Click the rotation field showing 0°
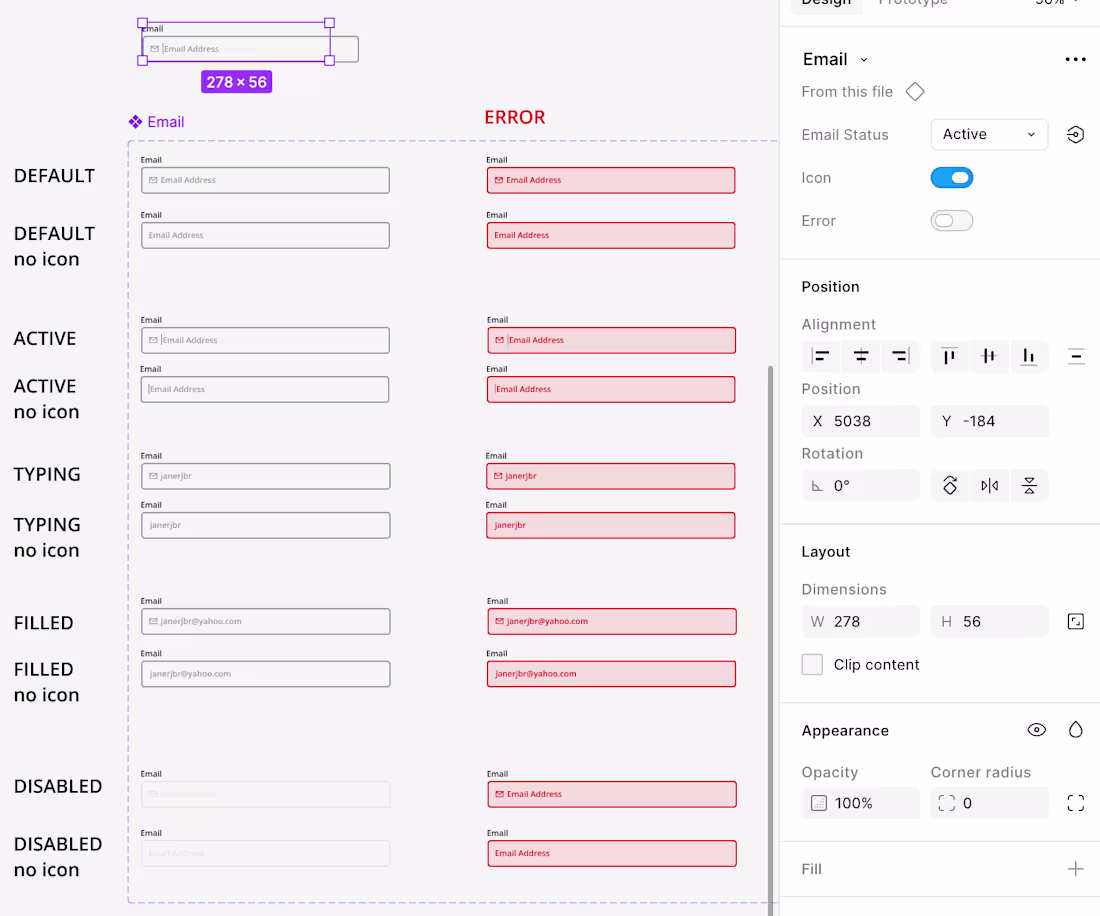Screen dimensions: 1100x916 [x=861, y=485]
